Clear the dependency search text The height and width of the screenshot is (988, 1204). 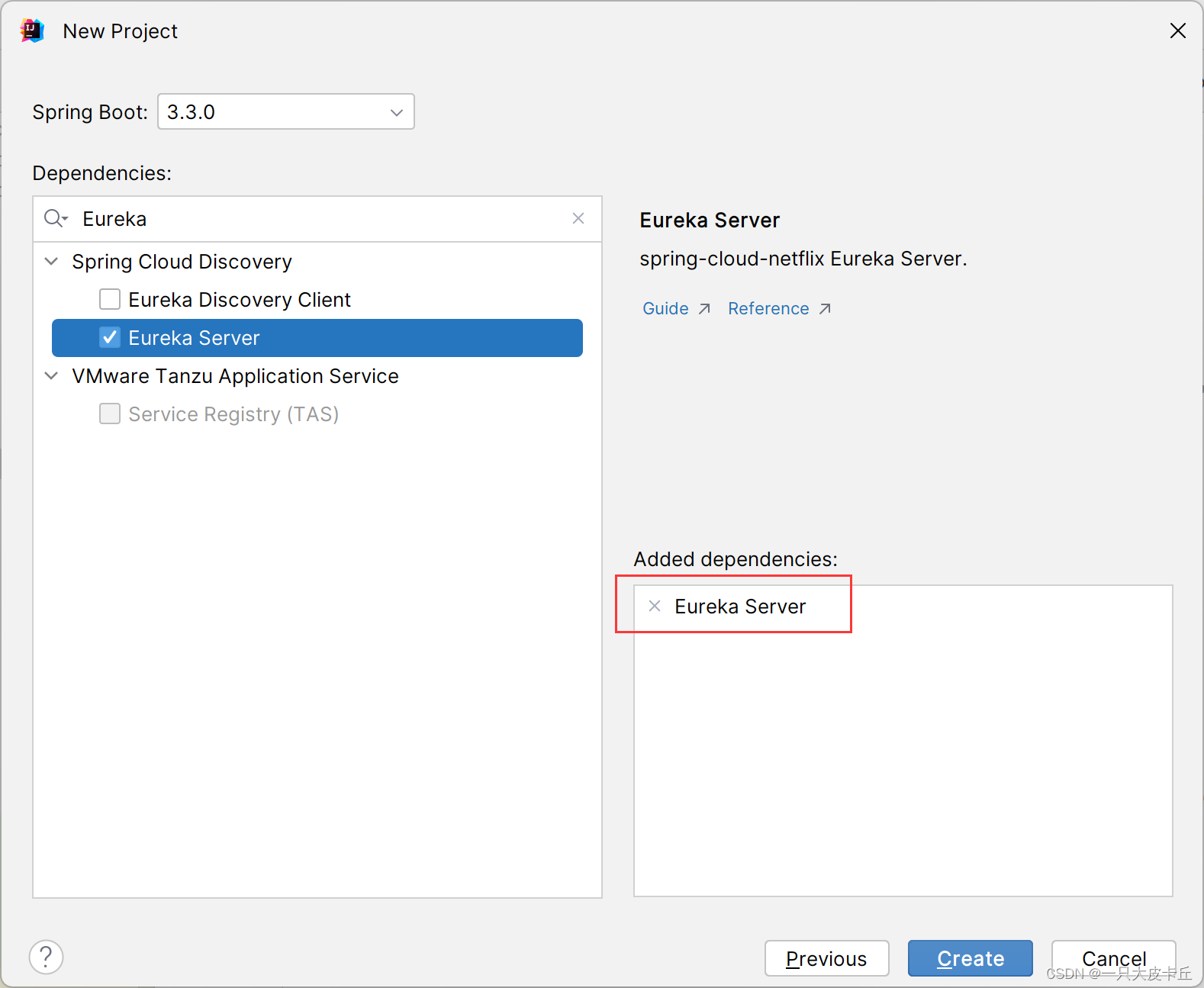point(578,218)
